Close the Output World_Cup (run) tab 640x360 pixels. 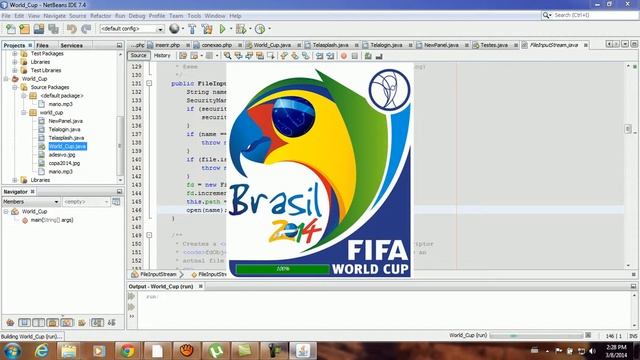pyautogui.click(x=200, y=287)
